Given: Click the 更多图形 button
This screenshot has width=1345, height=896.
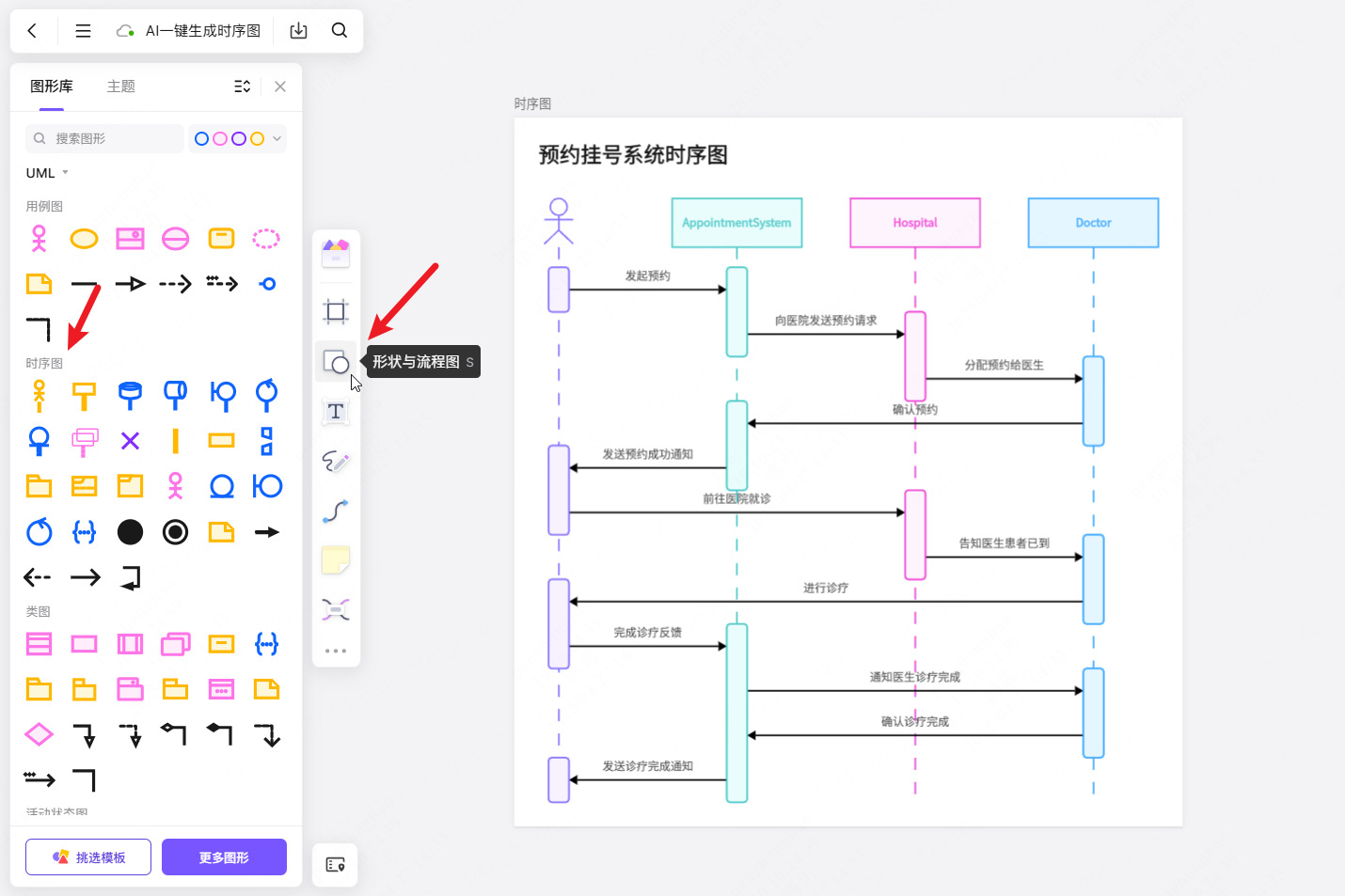Looking at the screenshot, I should point(224,857).
